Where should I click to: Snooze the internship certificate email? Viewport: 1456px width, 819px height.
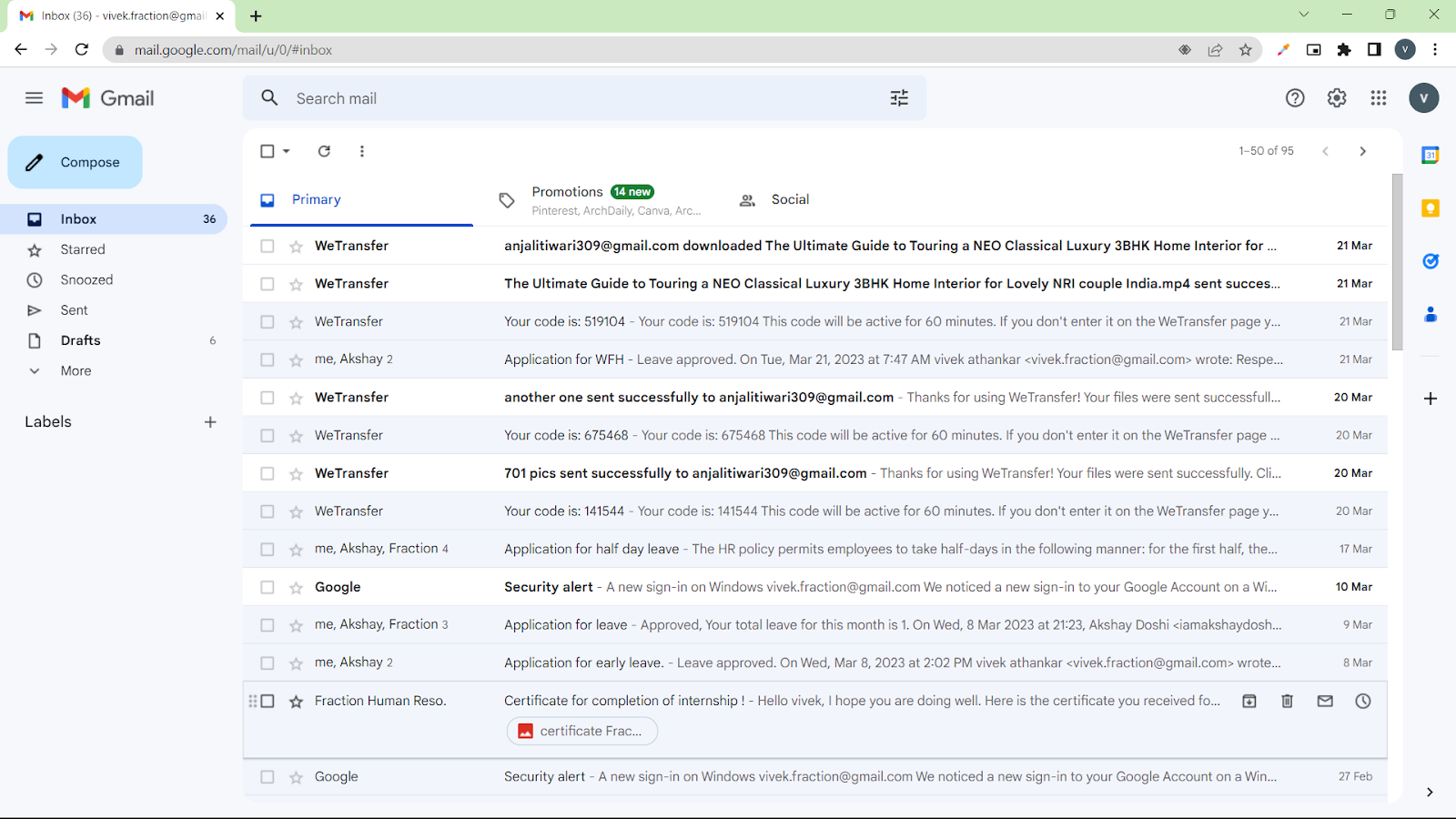1362,701
